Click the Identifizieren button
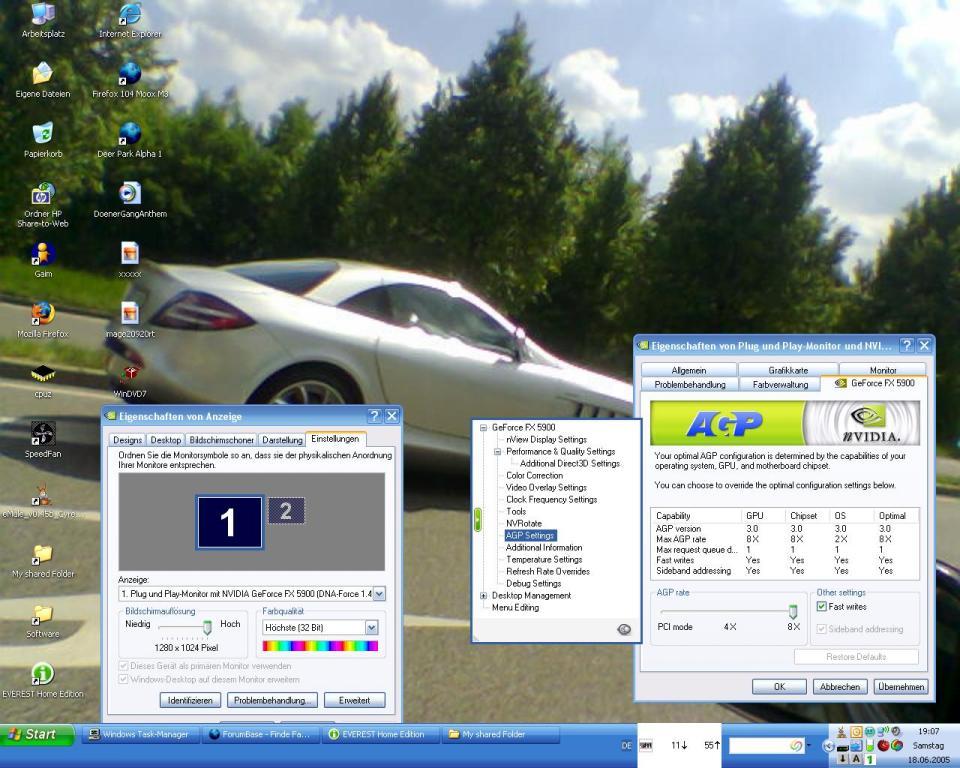 pyautogui.click(x=190, y=700)
